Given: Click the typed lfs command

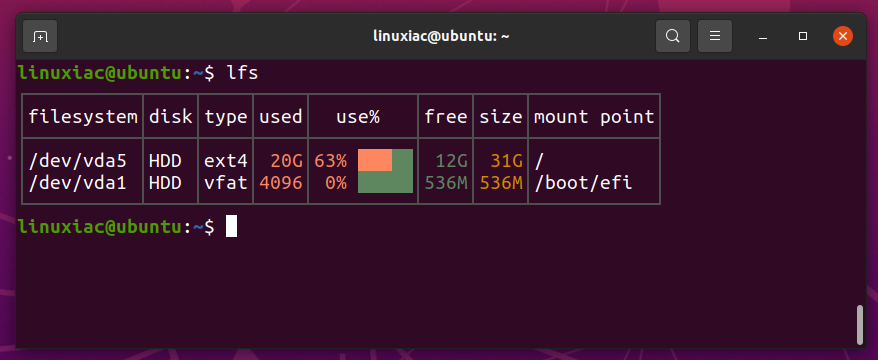Looking at the screenshot, I should click(x=242, y=73).
